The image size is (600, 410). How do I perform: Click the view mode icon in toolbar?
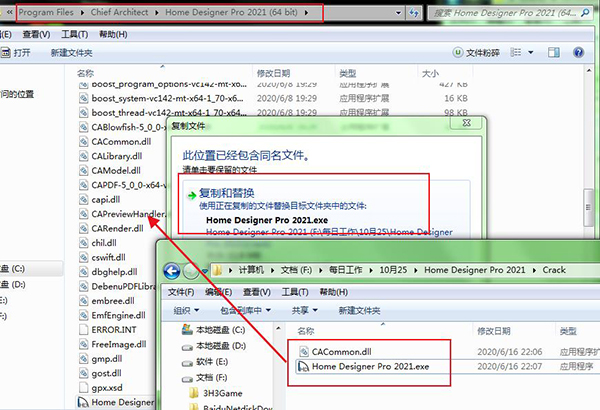516,52
